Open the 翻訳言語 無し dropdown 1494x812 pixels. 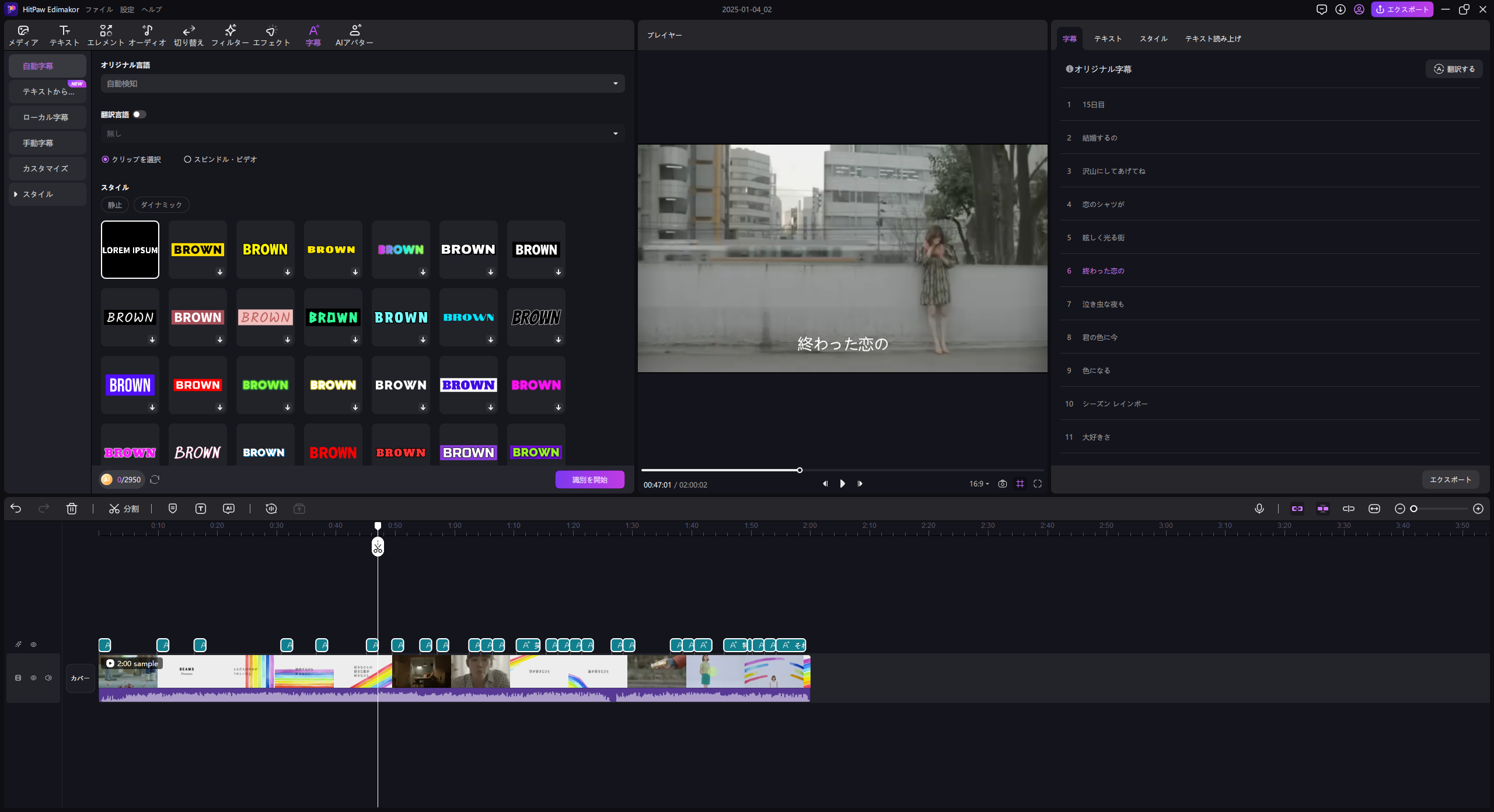362,134
